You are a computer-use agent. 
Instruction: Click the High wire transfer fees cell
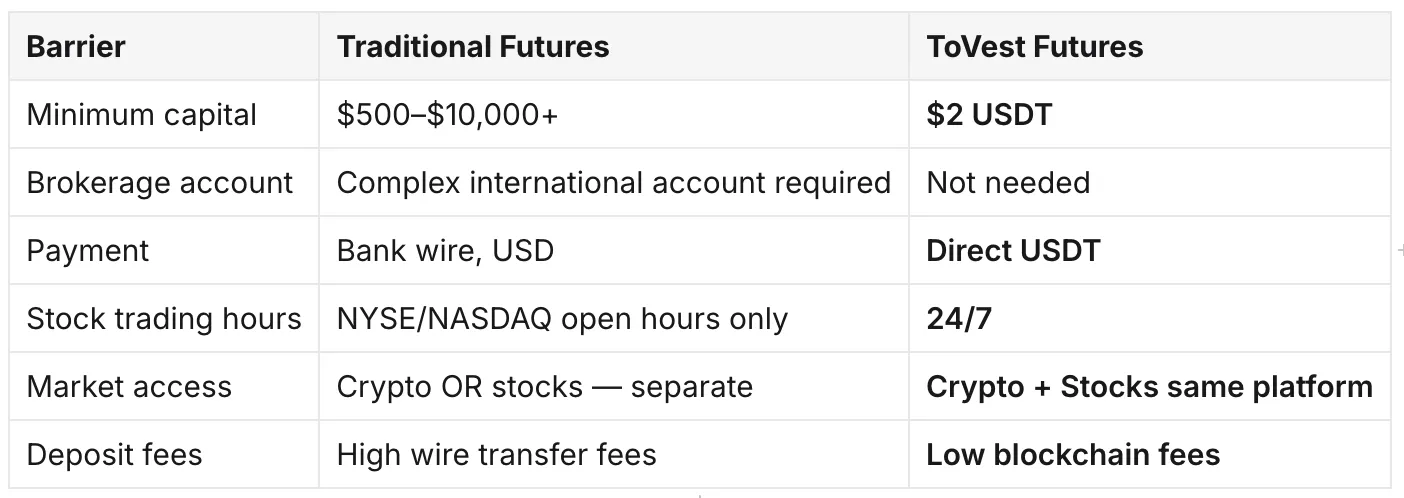(x=497, y=454)
